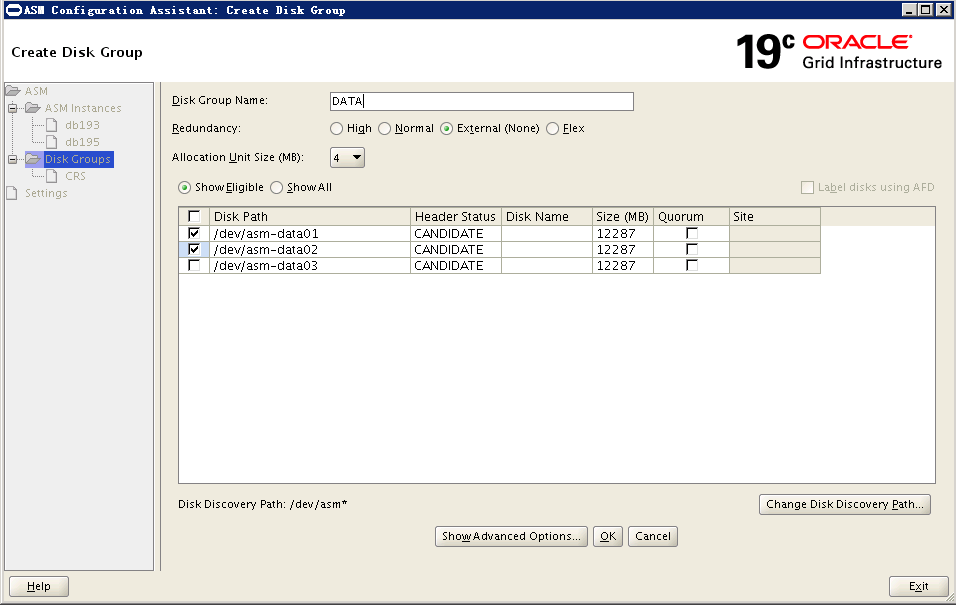
Task: Click the Site column header
Action: click(774, 217)
